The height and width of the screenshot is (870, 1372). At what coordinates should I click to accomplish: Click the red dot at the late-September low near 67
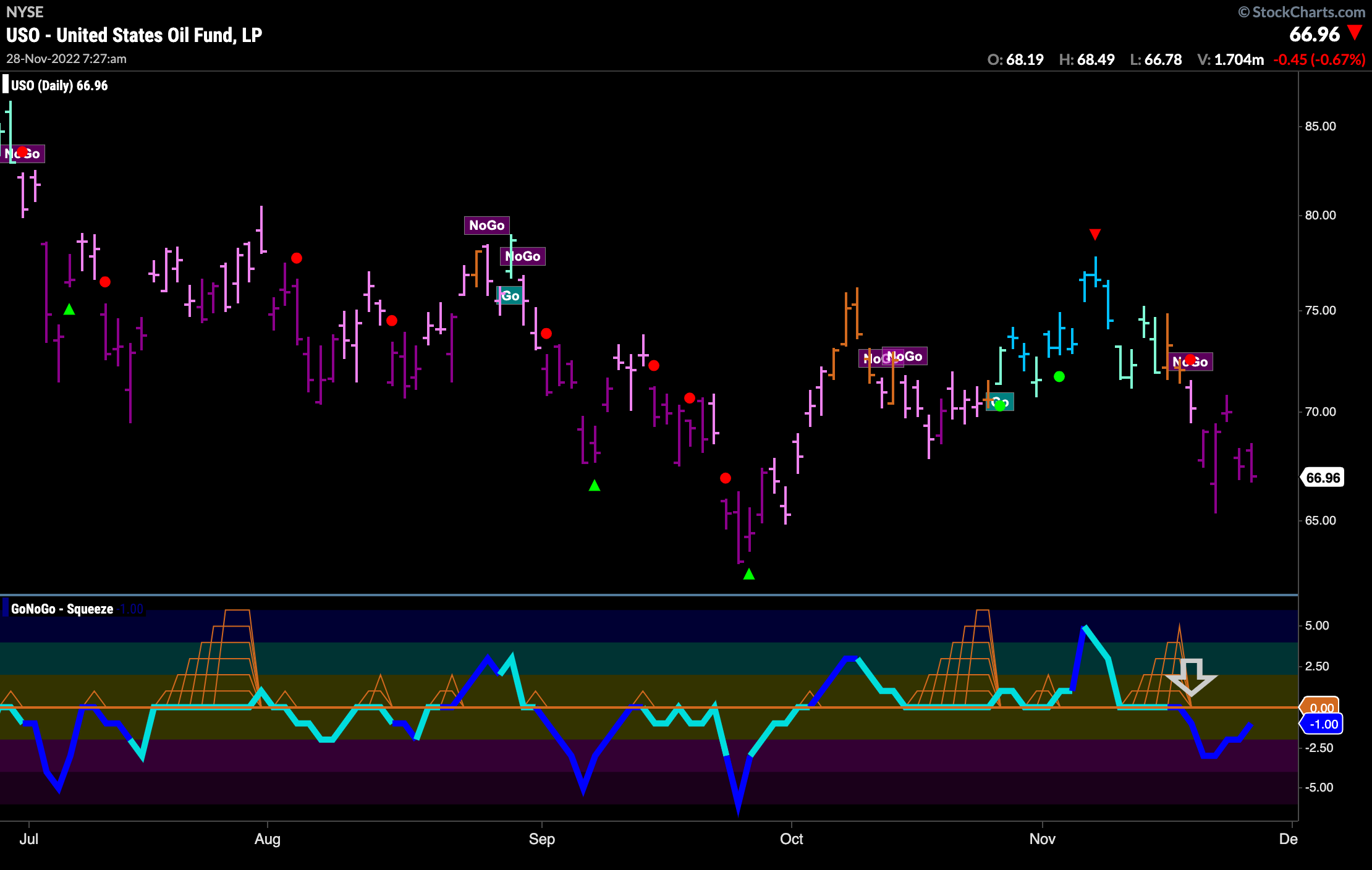(726, 478)
